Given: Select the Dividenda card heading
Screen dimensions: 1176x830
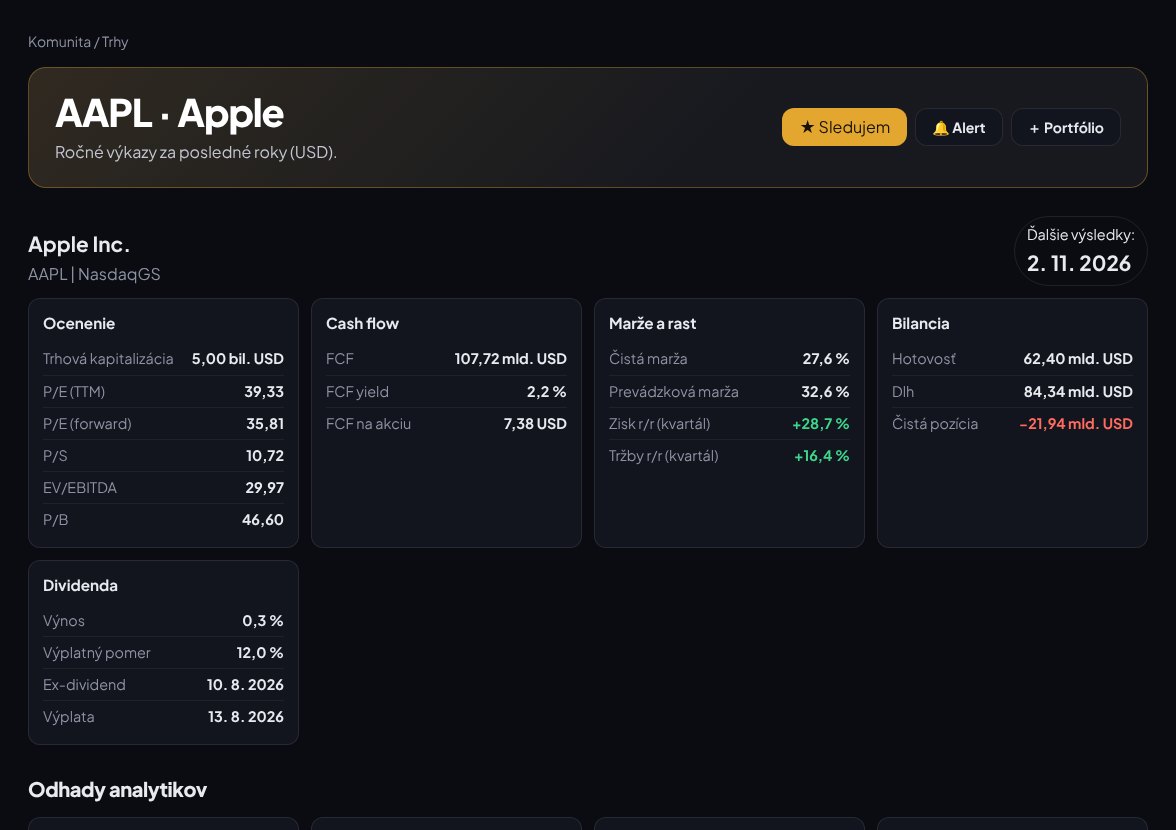Looking at the screenshot, I should point(80,586).
